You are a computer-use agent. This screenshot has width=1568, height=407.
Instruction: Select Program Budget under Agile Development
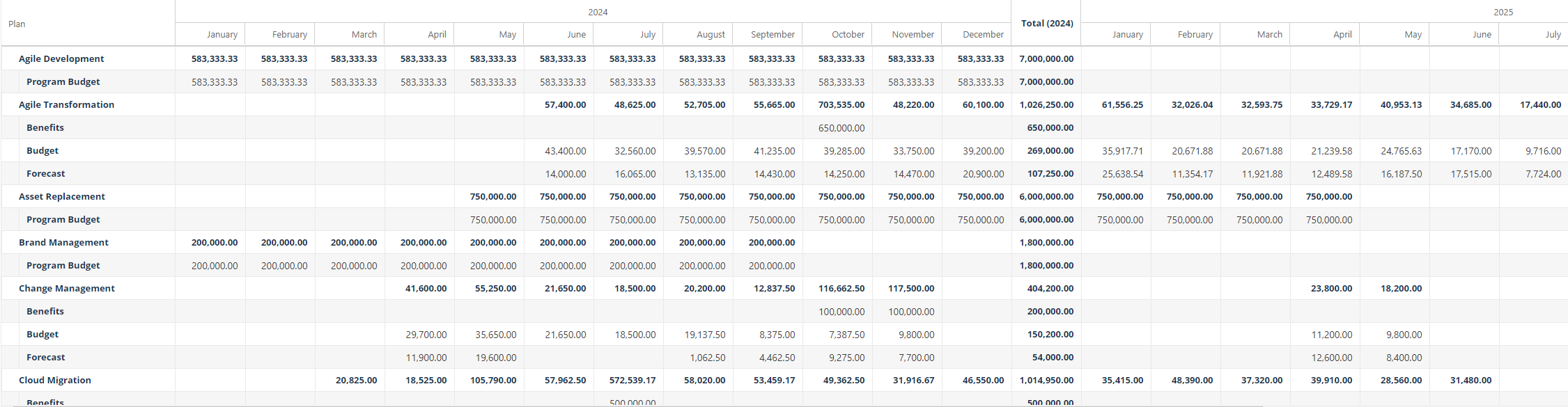pyautogui.click(x=63, y=81)
